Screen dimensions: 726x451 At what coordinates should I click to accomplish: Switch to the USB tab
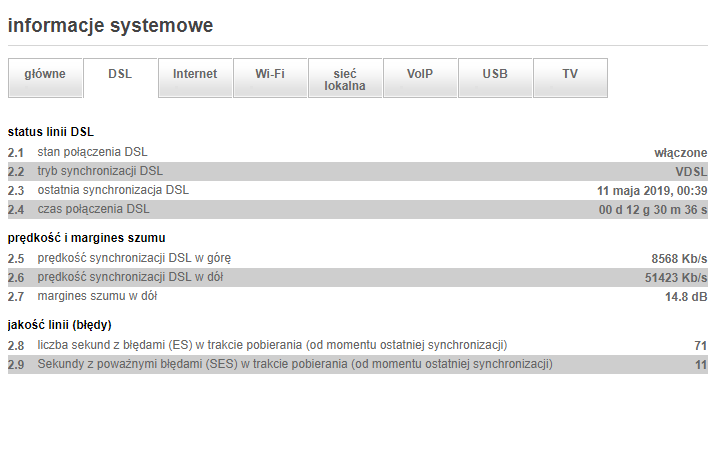tap(495, 75)
